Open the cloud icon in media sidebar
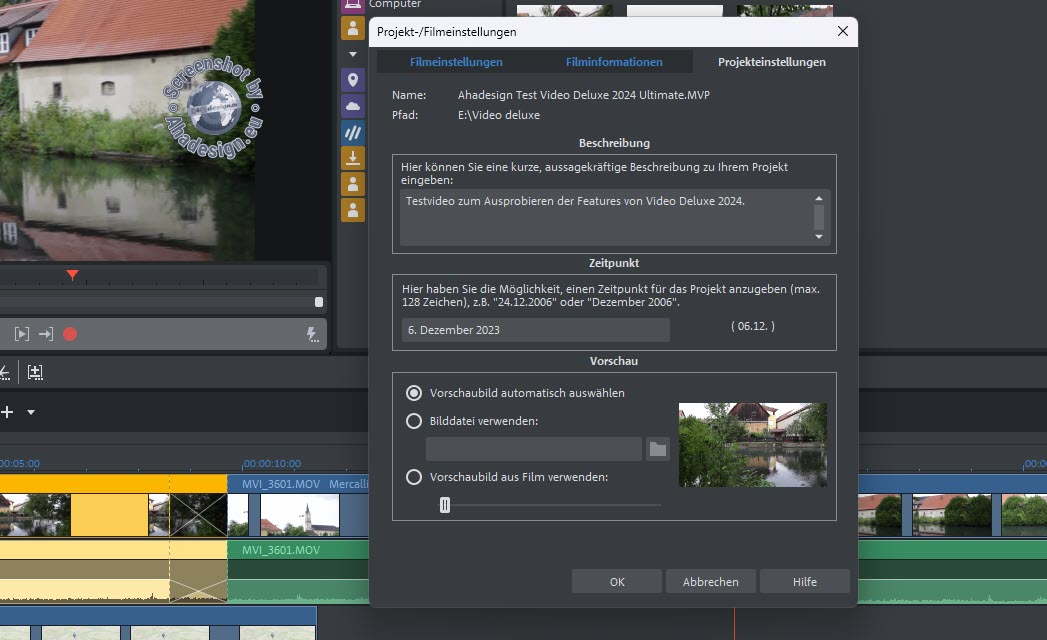 (353, 106)
